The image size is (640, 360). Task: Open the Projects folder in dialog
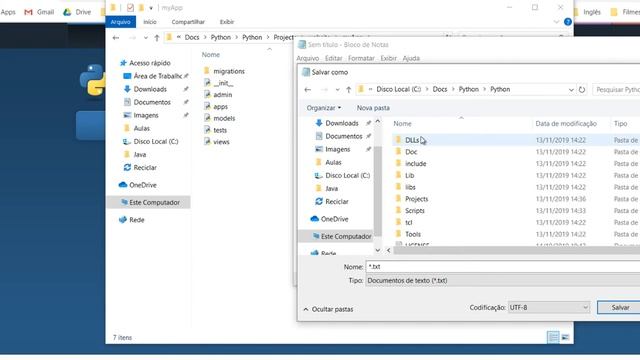coord(416,199)
